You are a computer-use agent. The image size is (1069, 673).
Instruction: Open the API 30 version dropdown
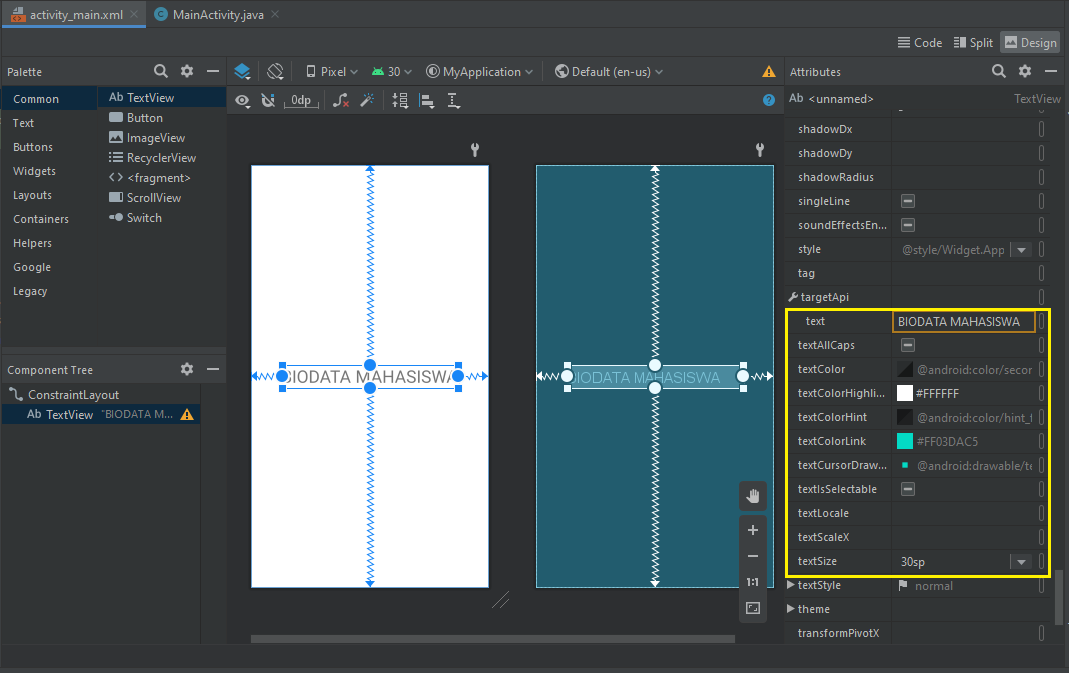pyautogui.click(x=391, y=71)
